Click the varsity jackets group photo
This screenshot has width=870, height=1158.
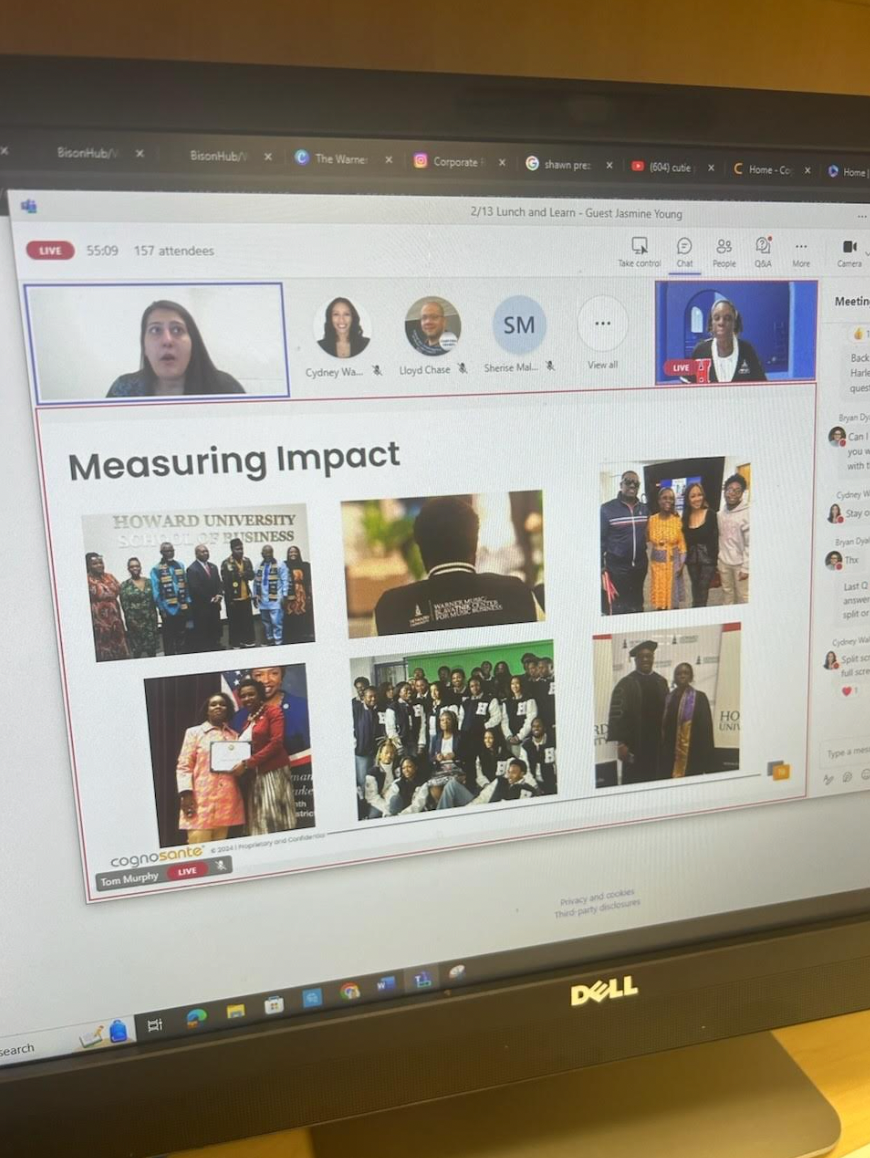coord(454,729)
